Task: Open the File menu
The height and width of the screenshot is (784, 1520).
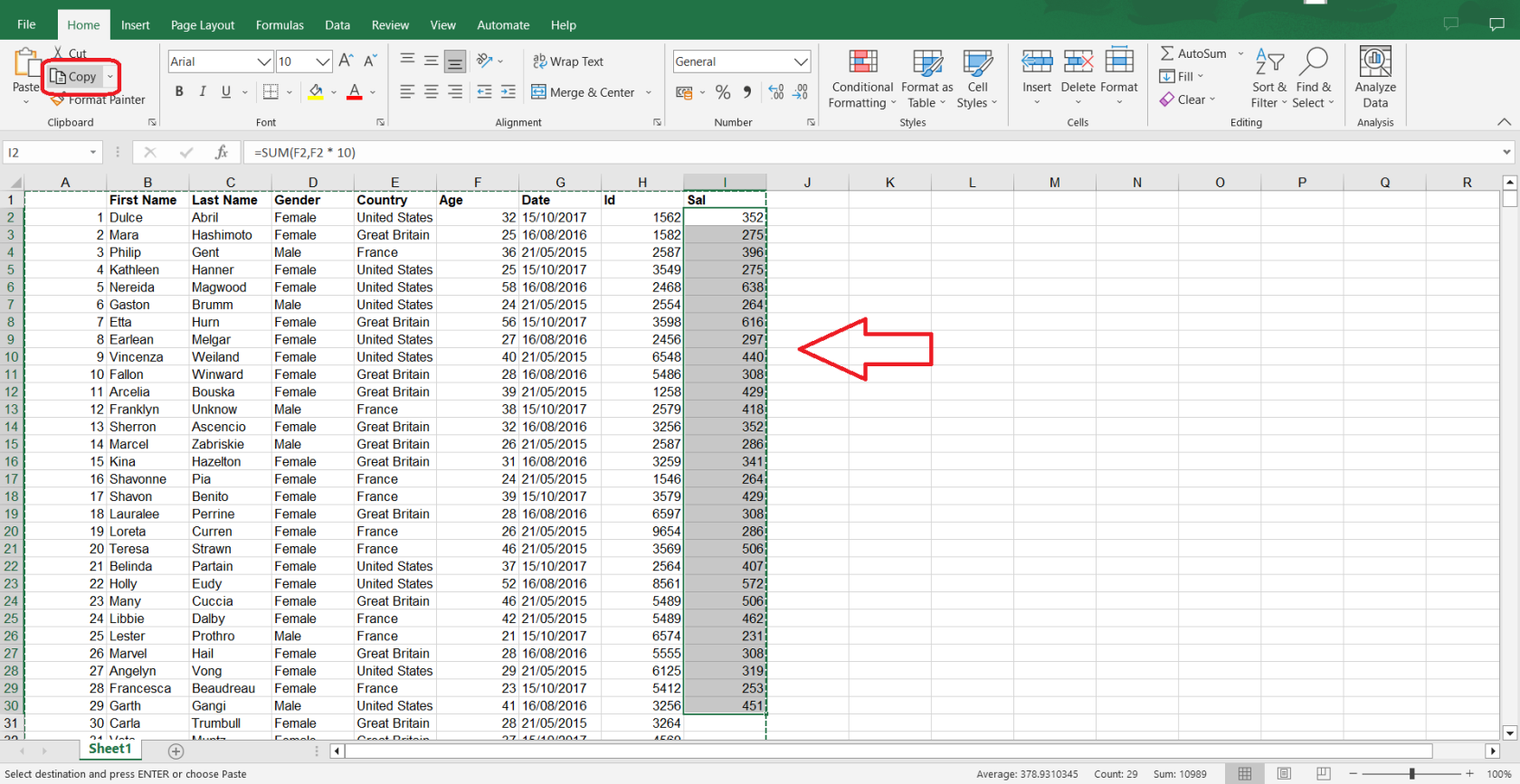Action: point(26,24)
